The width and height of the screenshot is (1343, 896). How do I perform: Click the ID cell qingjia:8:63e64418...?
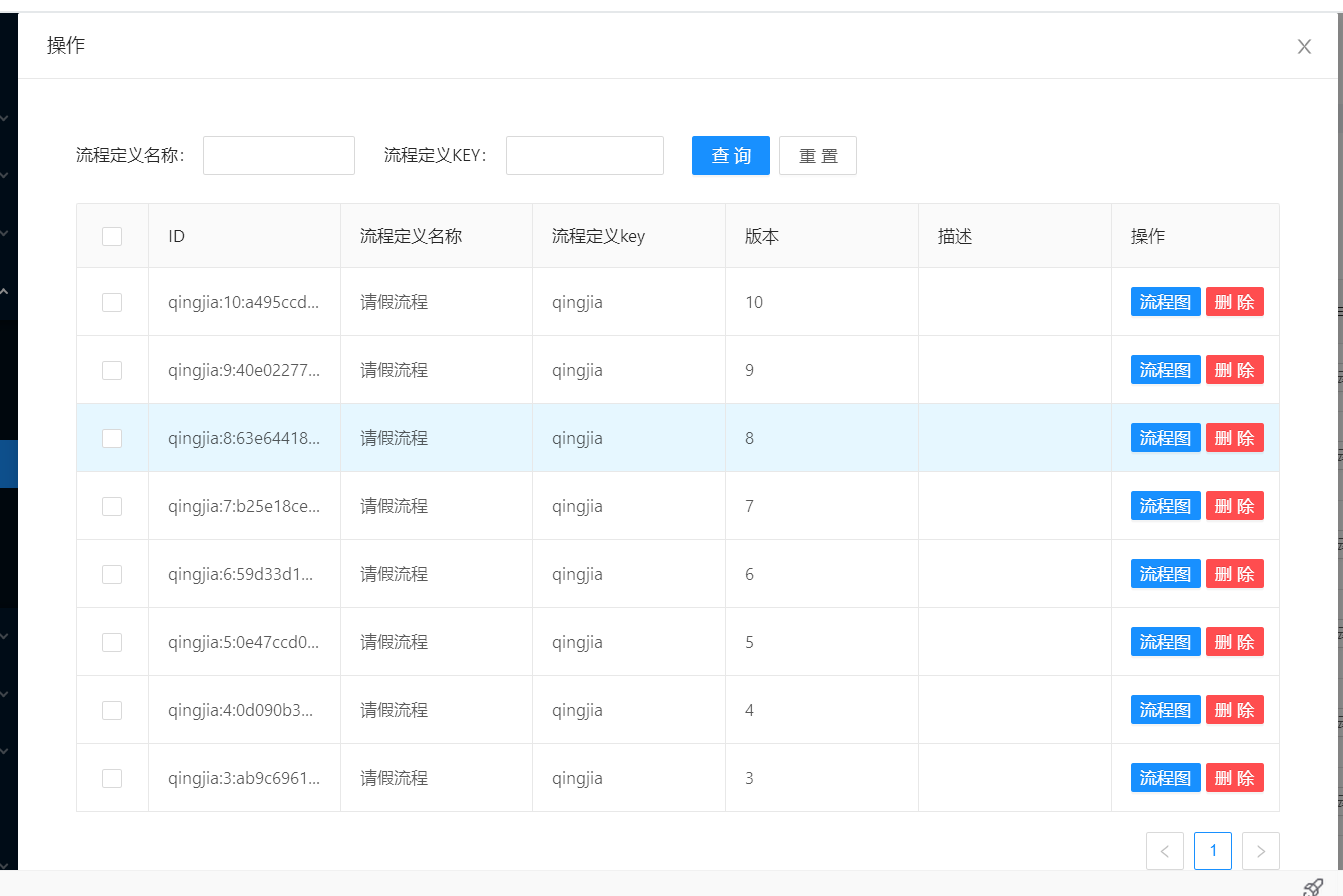pyautogui.click(x=244, y=438)
